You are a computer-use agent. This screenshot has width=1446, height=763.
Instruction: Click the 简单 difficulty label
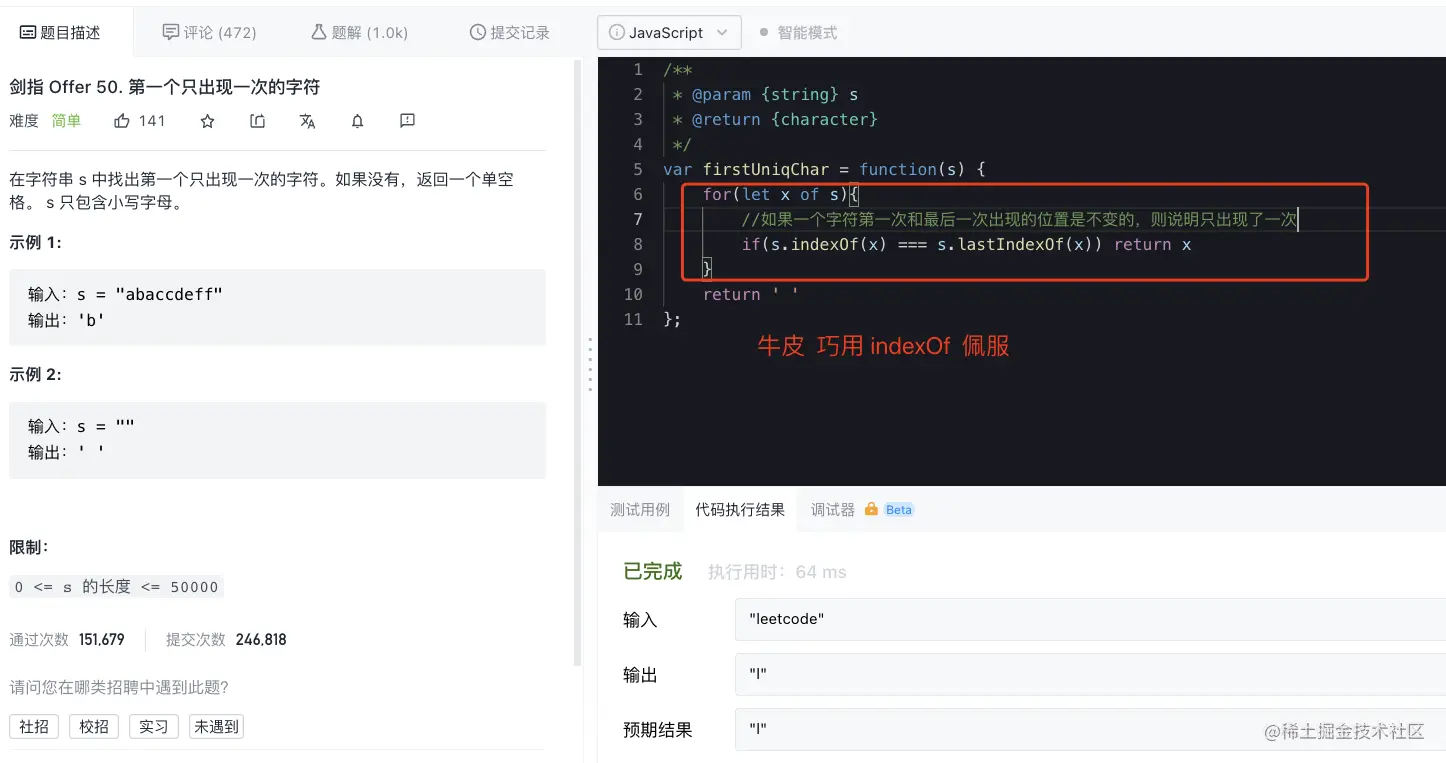[66, 121]
